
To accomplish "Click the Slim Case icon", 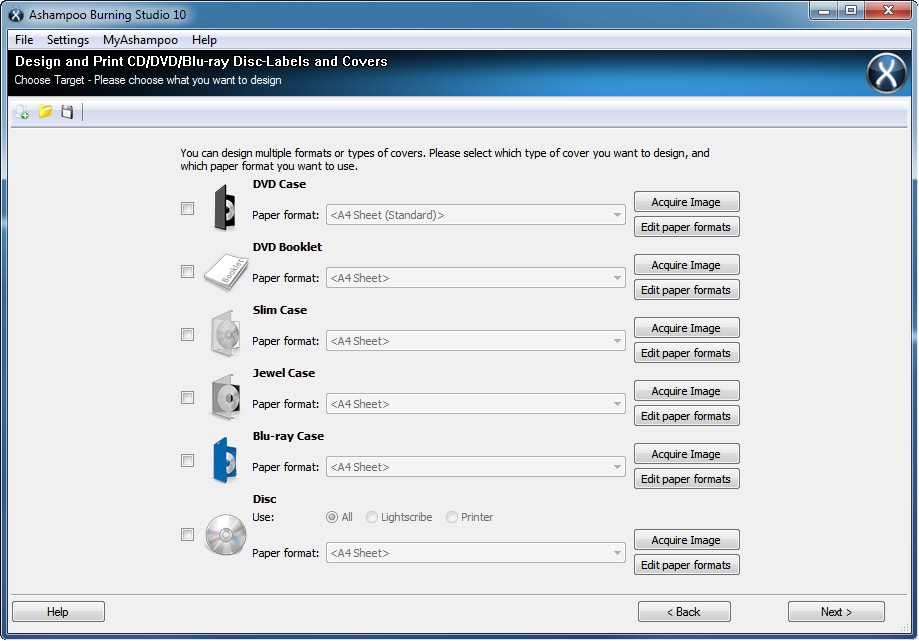I will click(x=224, y=334).
